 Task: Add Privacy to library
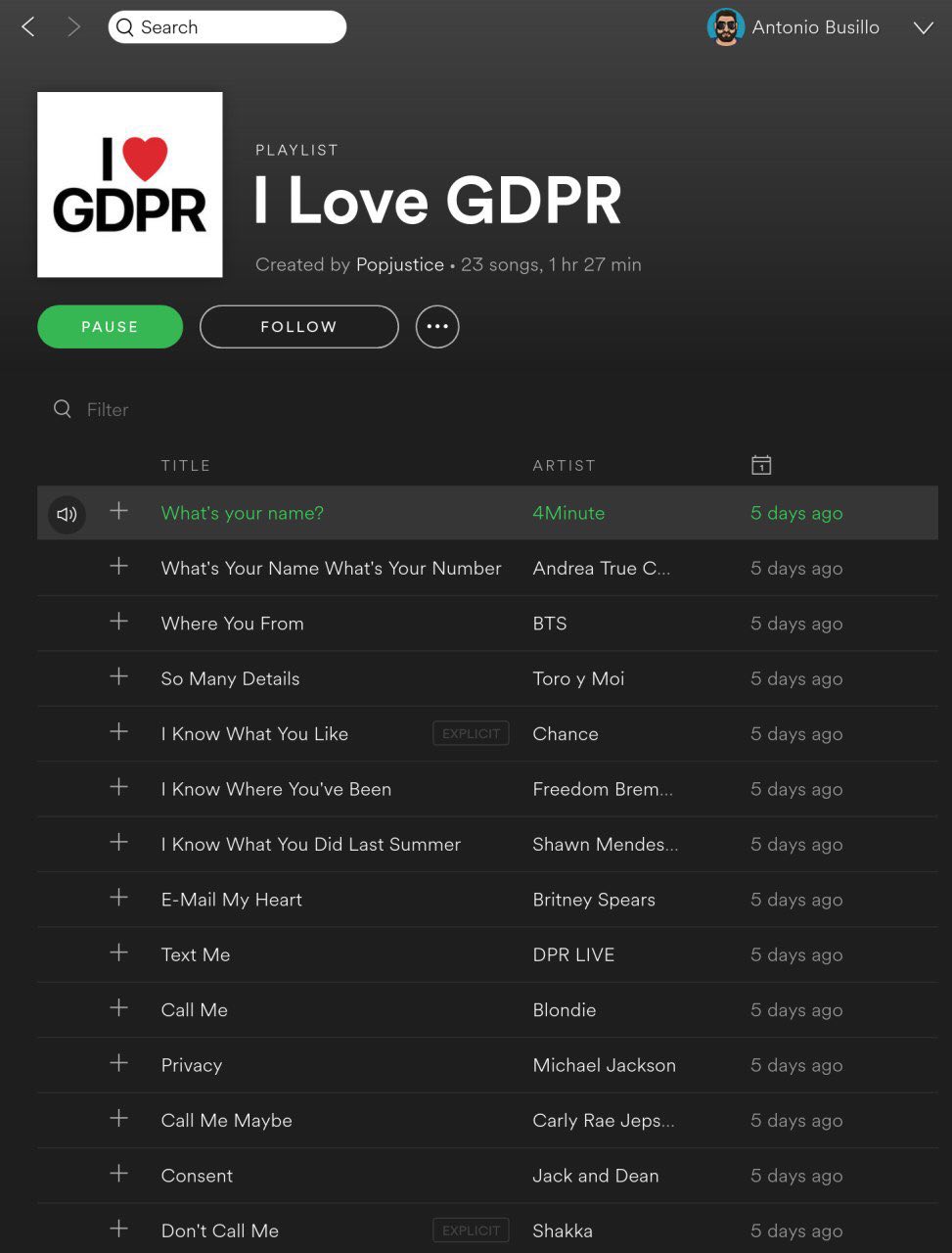point(118,1063)
